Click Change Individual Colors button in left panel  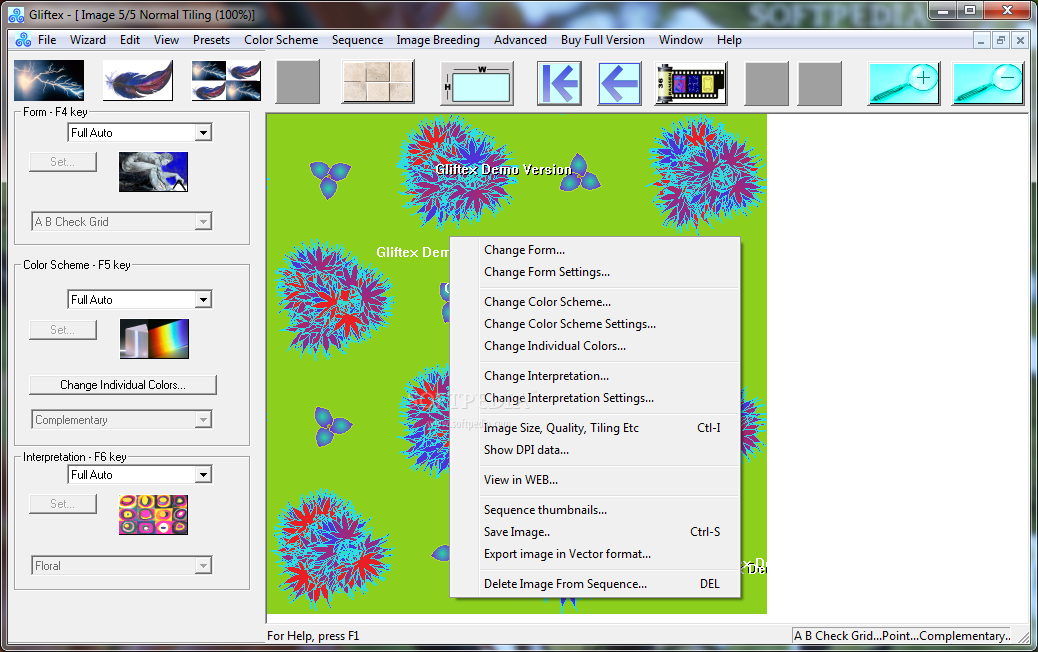coord(123,385)
